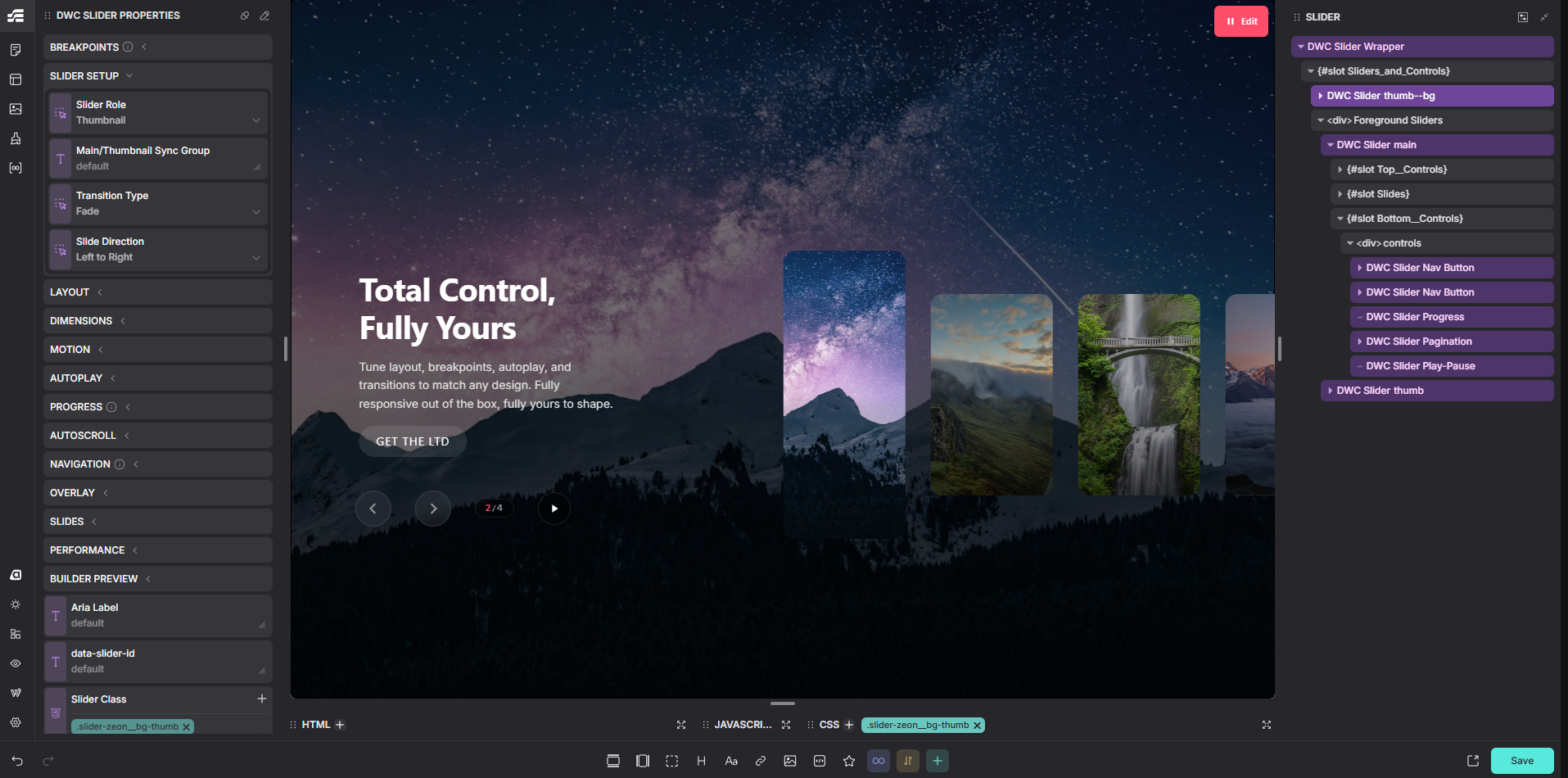This screenshot has height=778, width=1568.
Task: Open the settings gear icon in sidebar
Action: (x=16, y=722)
